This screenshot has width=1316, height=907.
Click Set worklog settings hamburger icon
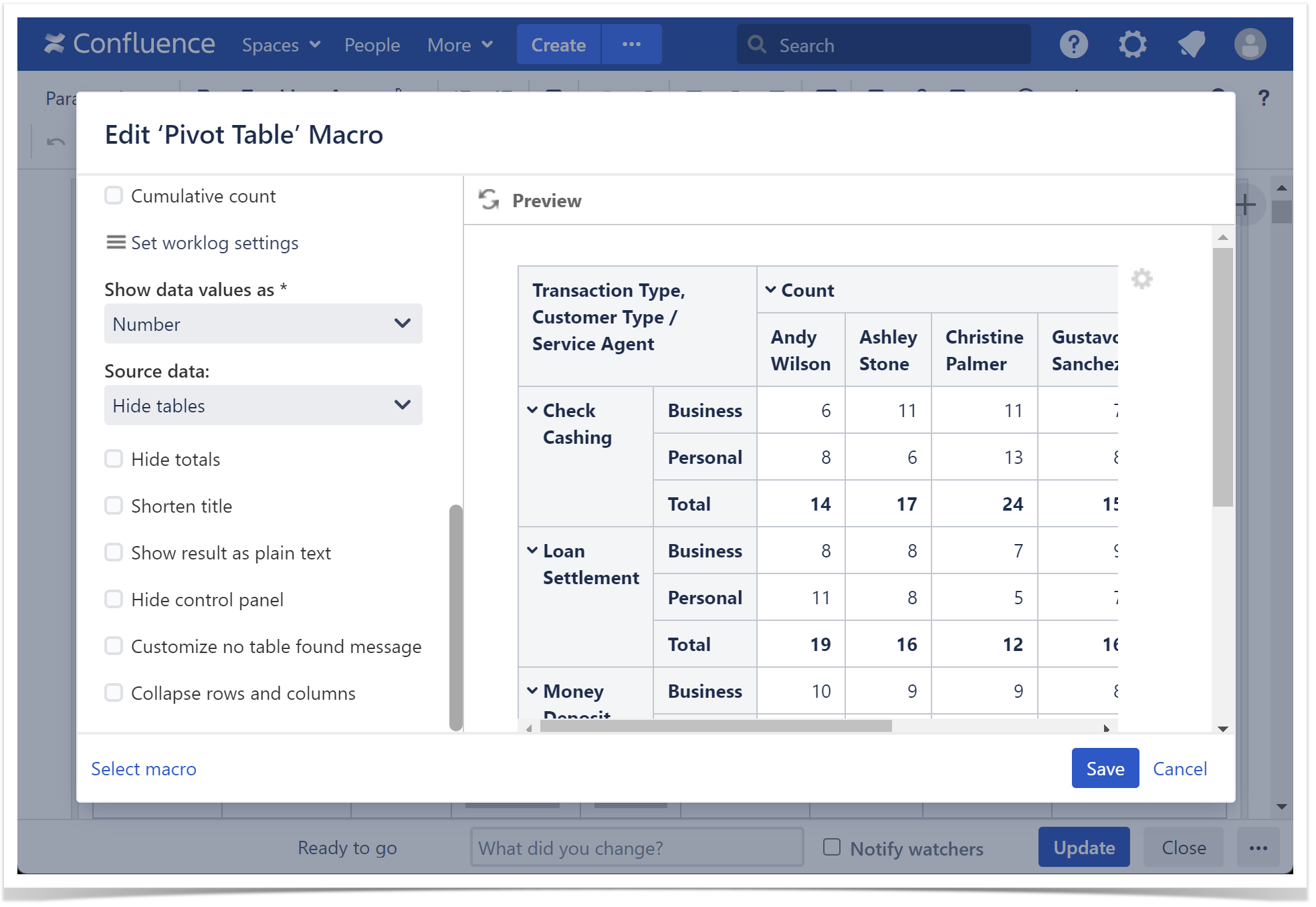click(x=116, y=242)
